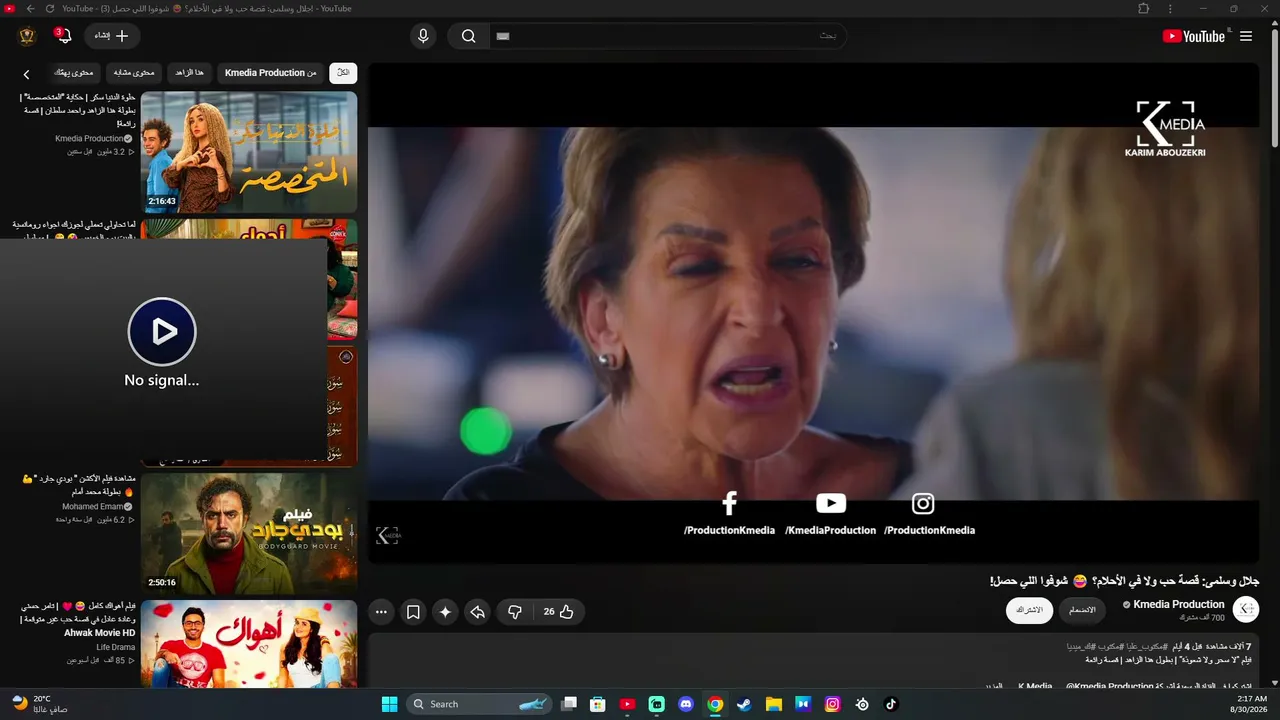
Task: Save video with the bookmark icon
Action: coord(413,612)
